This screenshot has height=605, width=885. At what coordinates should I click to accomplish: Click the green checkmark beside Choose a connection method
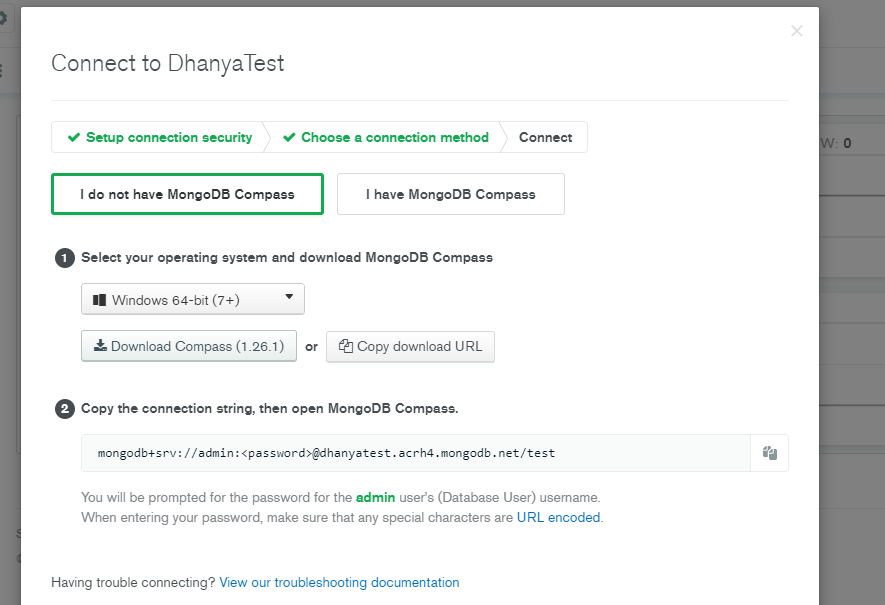tap(289, 138)
